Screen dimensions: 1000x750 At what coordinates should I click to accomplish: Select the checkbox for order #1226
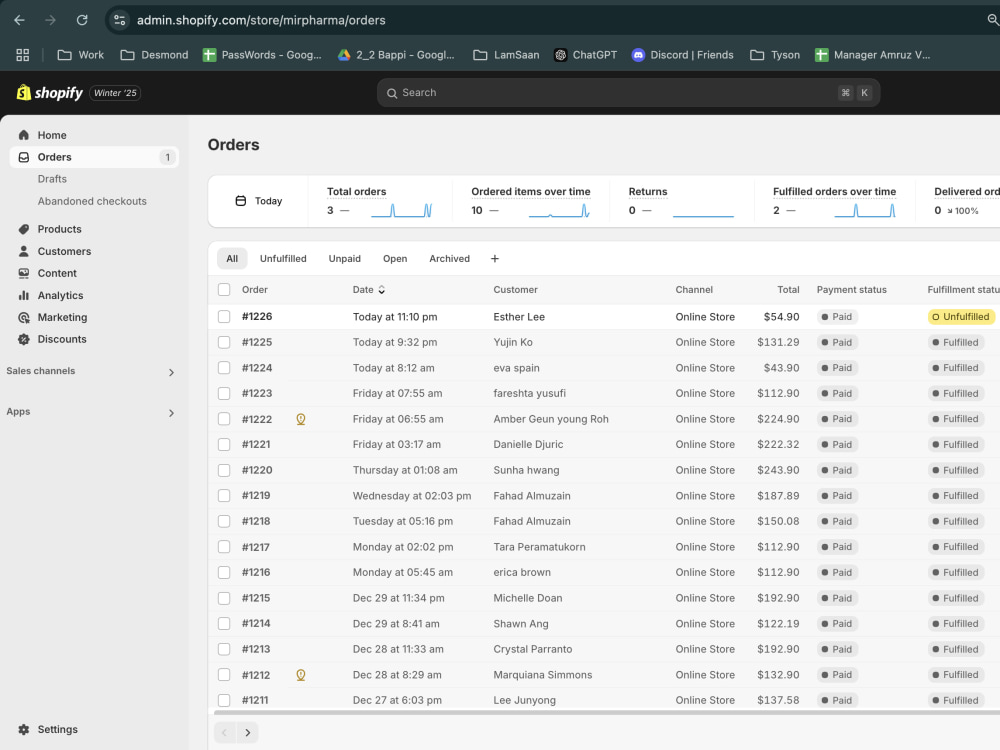pos(224,316)
